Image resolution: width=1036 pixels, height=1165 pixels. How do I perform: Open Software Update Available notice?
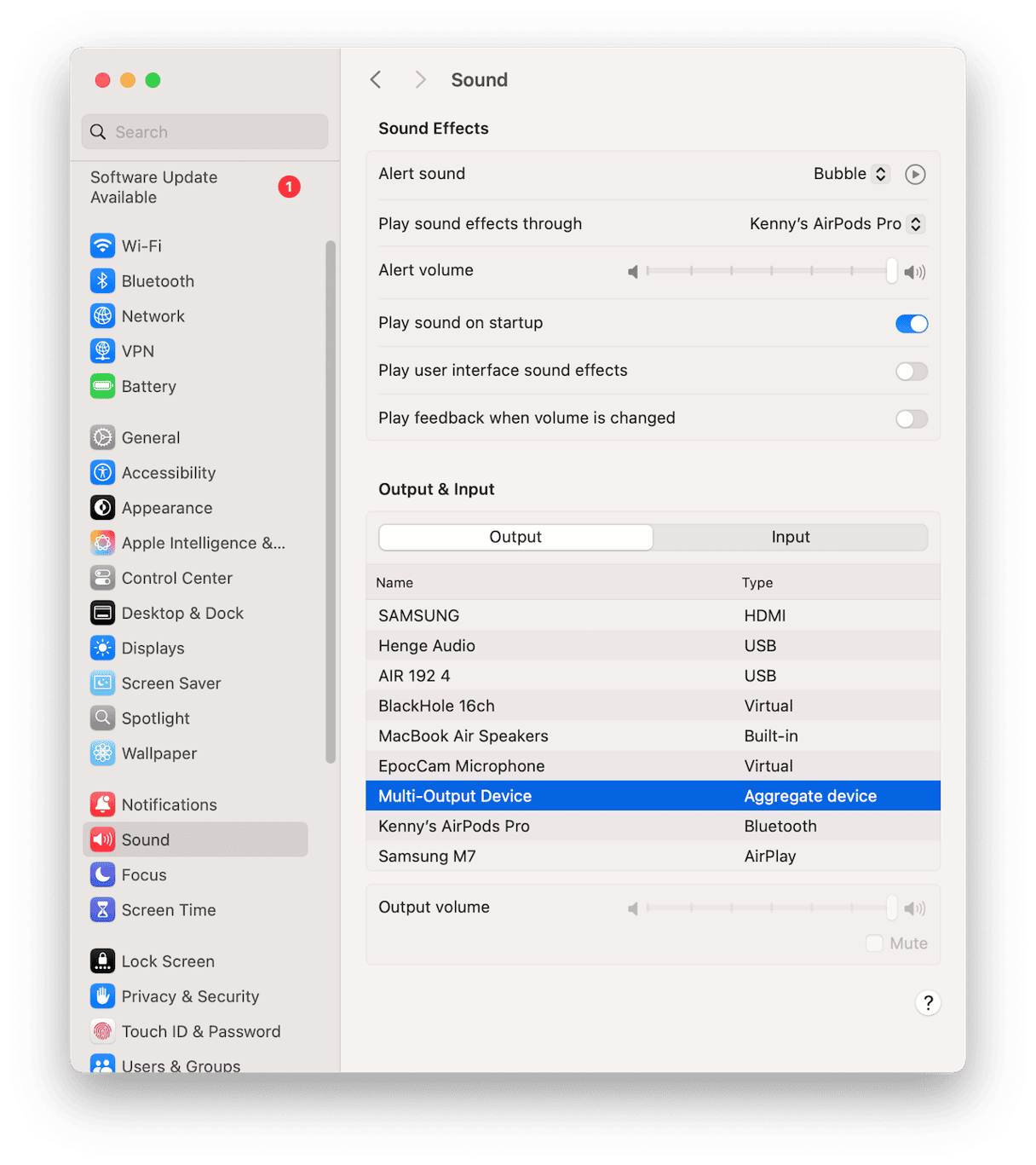[196, 187]
